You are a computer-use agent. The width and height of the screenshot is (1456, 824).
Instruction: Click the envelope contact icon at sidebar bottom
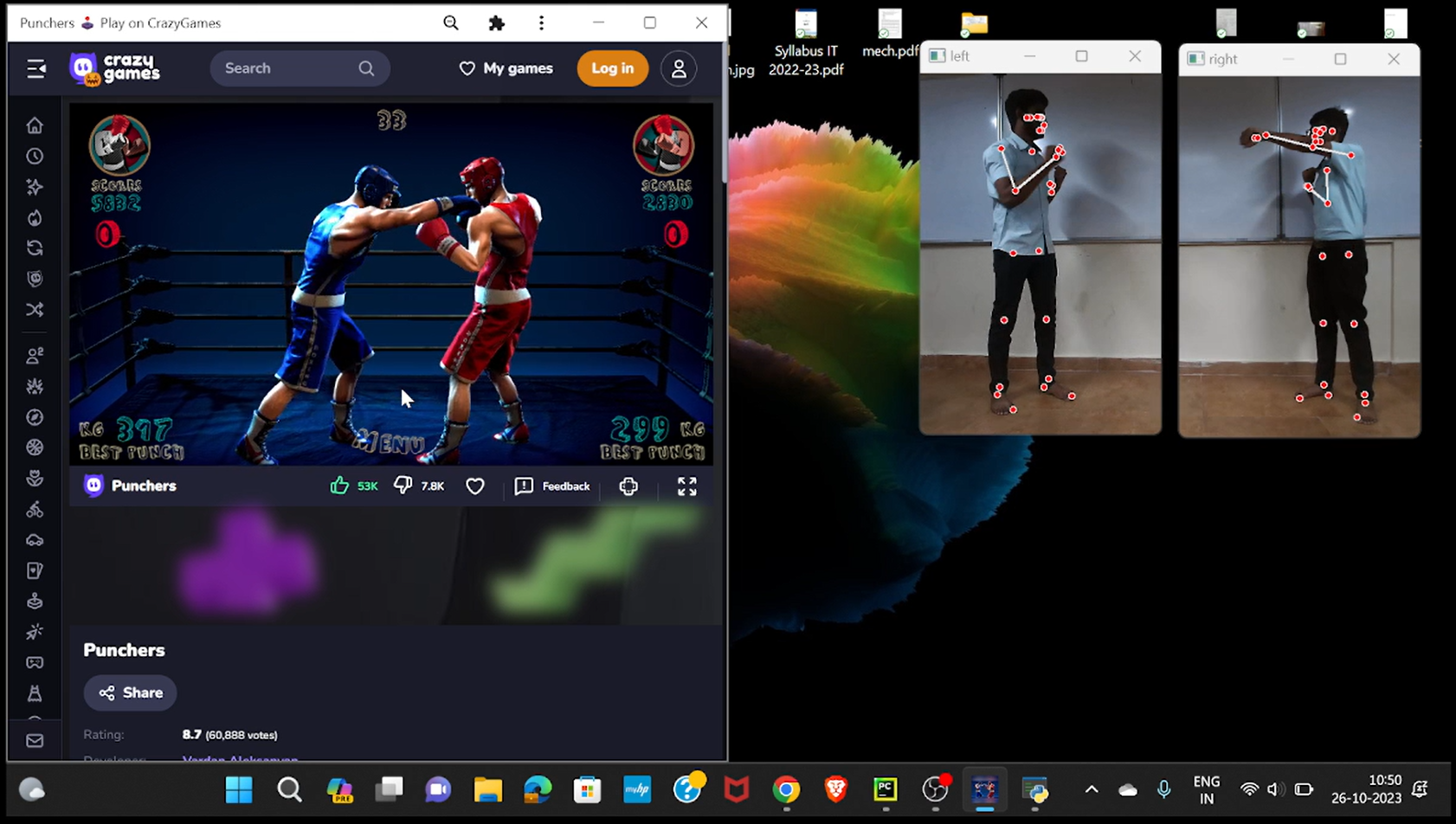(x=35, y=741)
